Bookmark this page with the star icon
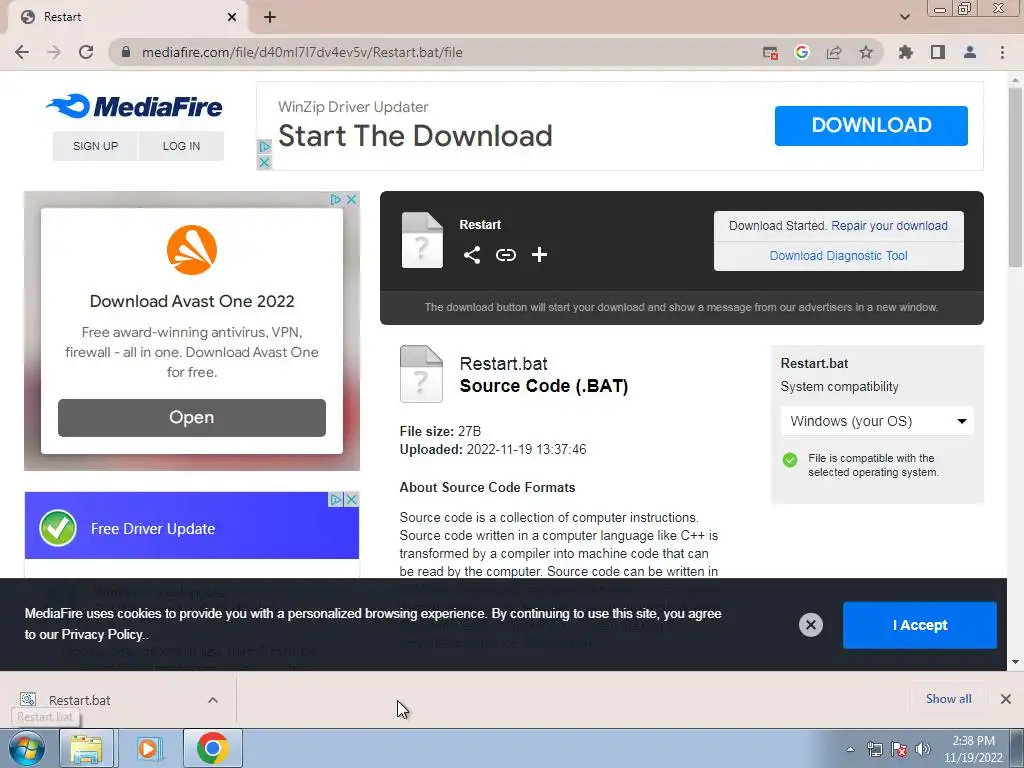This screenshot has width=1024, height=768. pos(866,52)
